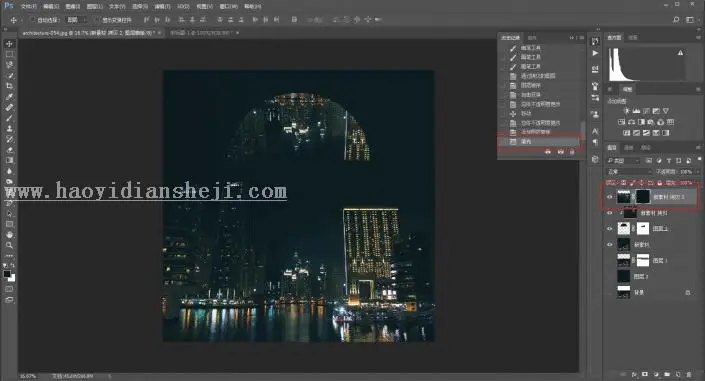This screenshot has width=705, height=381.
Task: Open the 窗口 menu
Action: [x=228, y=6]
